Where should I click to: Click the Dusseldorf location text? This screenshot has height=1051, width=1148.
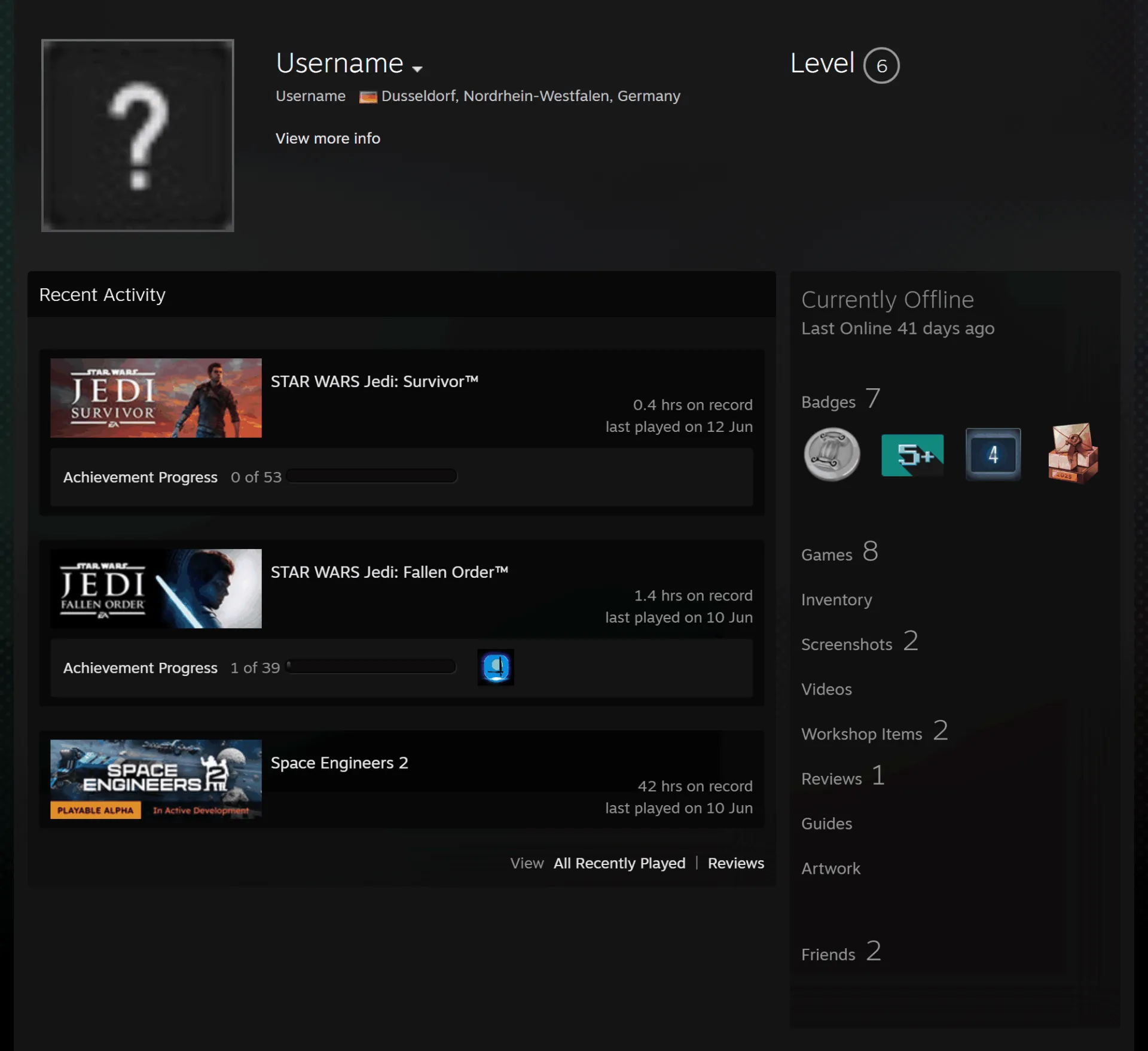pos(530,96)
